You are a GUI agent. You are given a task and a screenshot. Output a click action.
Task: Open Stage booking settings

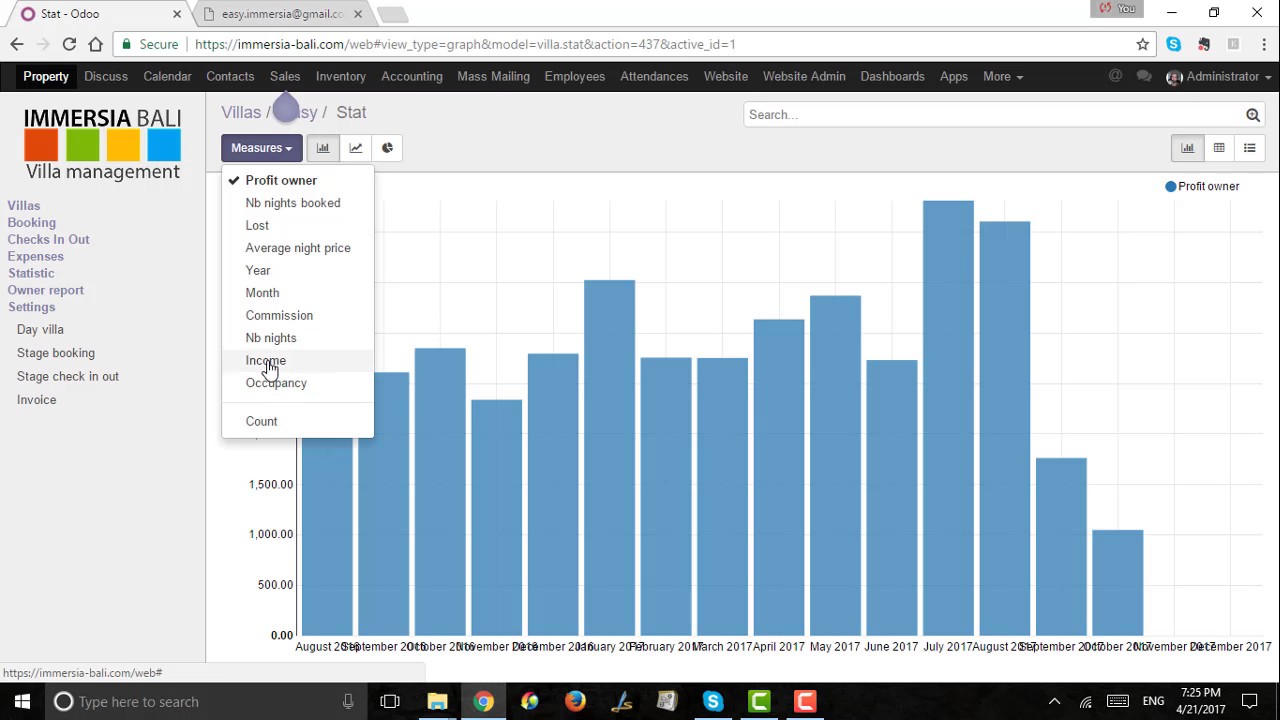tap(56, 353)
